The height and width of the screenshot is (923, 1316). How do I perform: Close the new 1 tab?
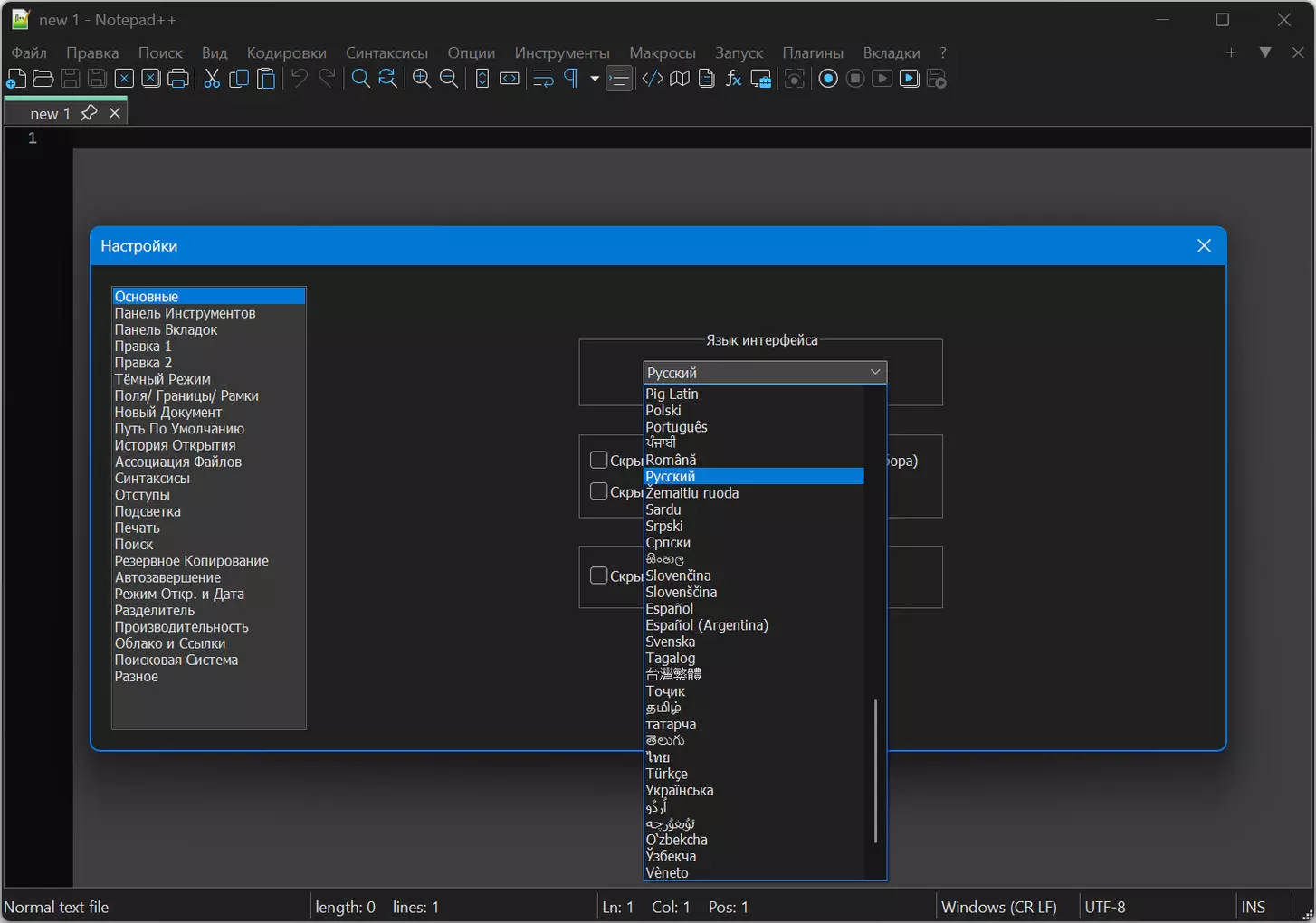[115, 113]
